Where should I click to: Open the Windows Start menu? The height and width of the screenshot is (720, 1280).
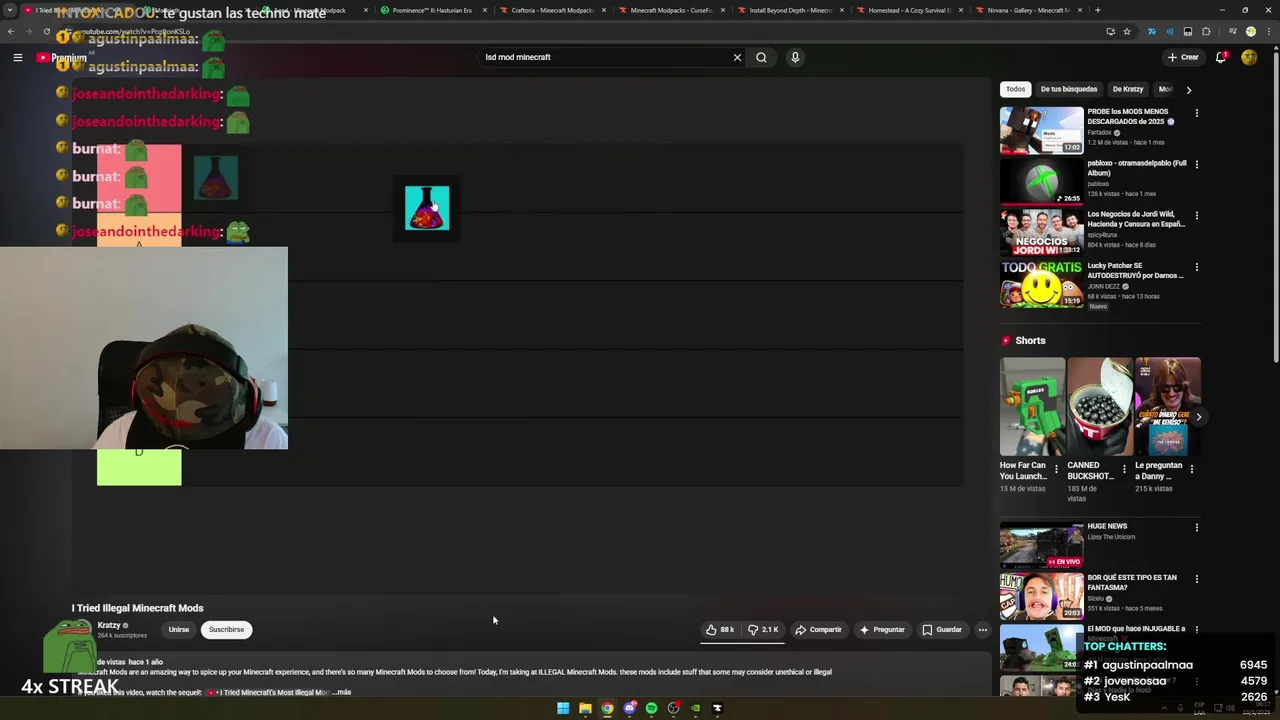click(563, 708)
